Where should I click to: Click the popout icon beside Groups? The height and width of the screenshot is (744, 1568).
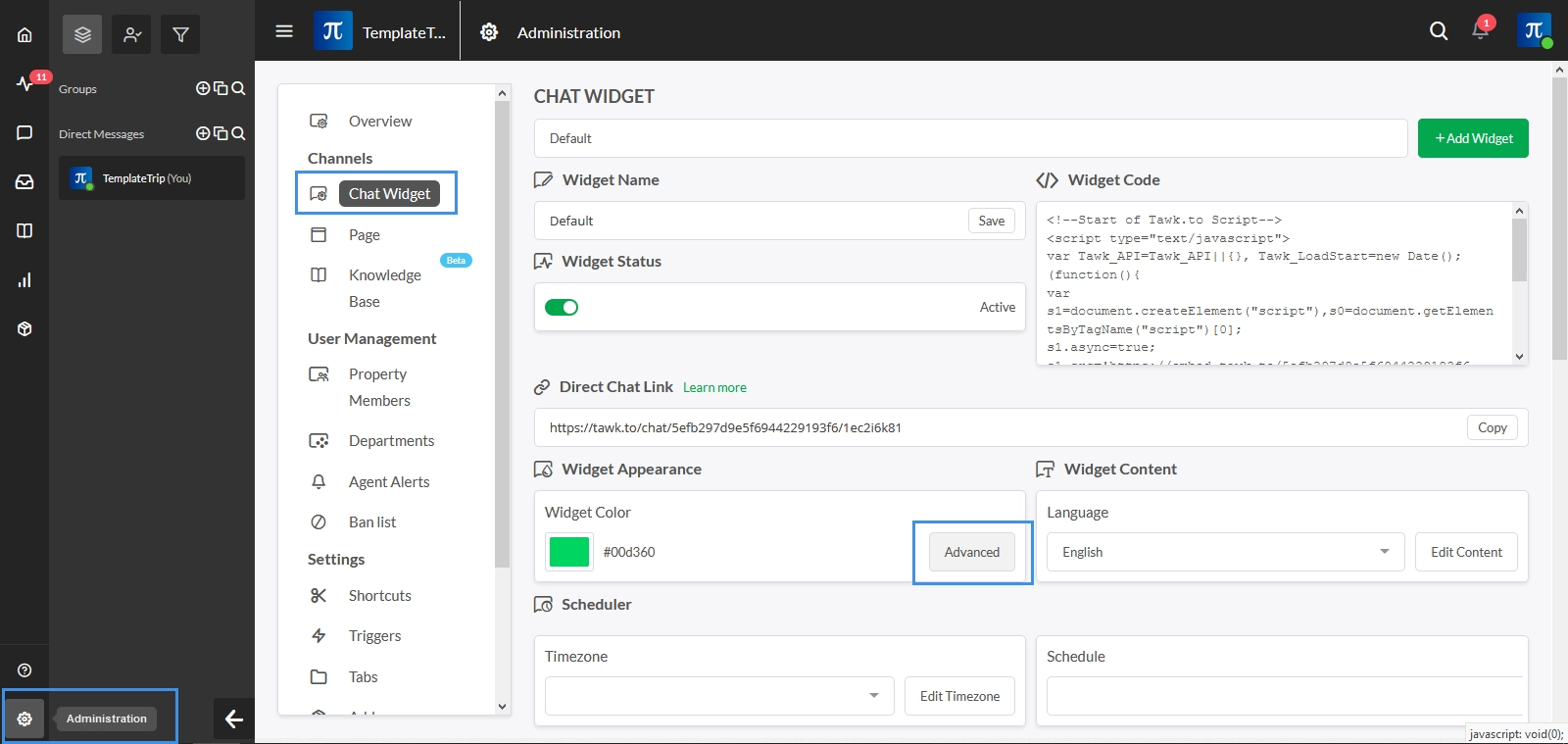220,88
